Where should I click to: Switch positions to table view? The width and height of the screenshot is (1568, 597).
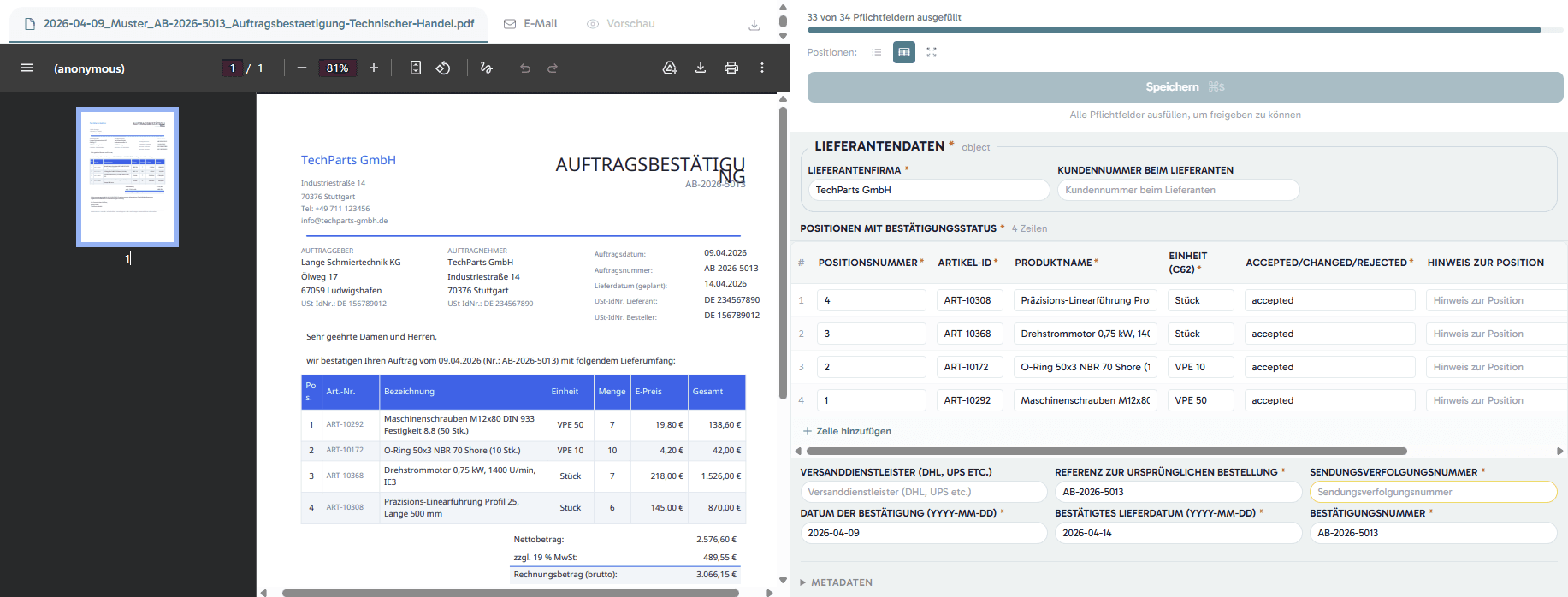[x=904, y=52]
